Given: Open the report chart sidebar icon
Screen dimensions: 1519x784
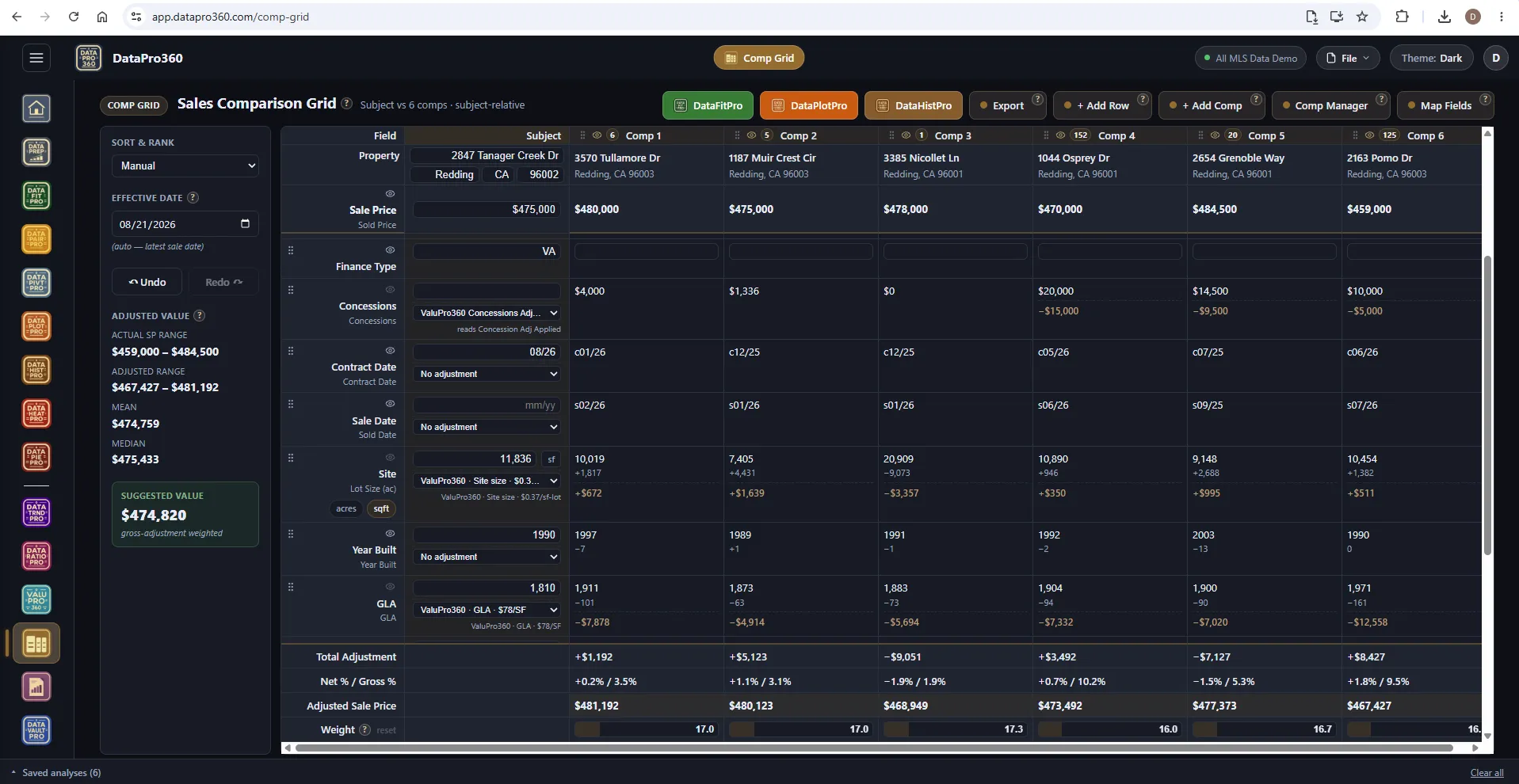Looking at the screenshot, I should click(36, 687).
